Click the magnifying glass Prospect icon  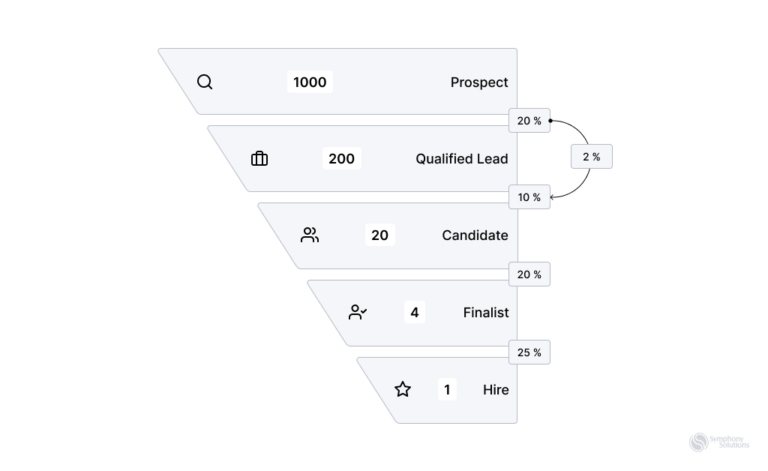click(205, 82)
